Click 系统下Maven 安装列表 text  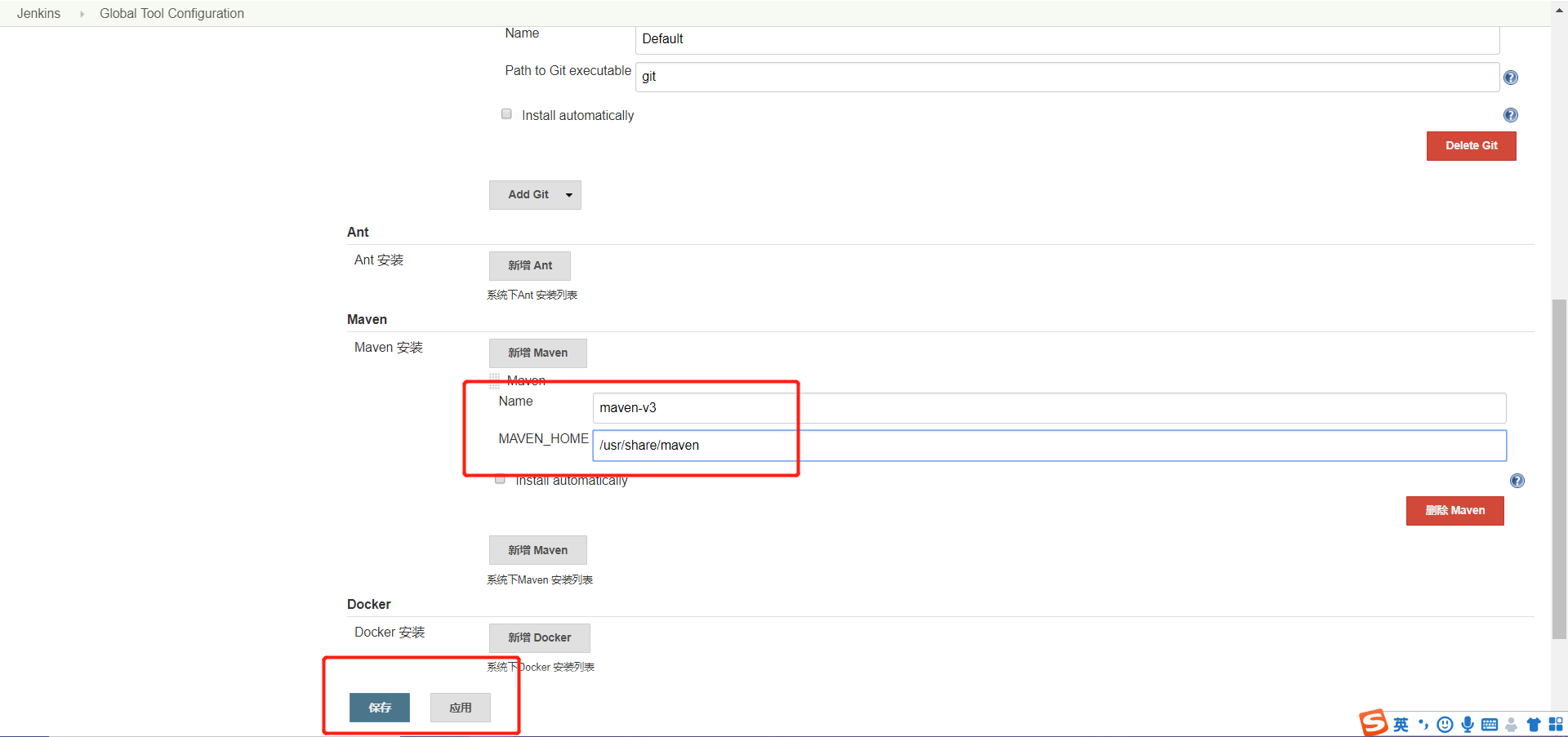(540, 579)
